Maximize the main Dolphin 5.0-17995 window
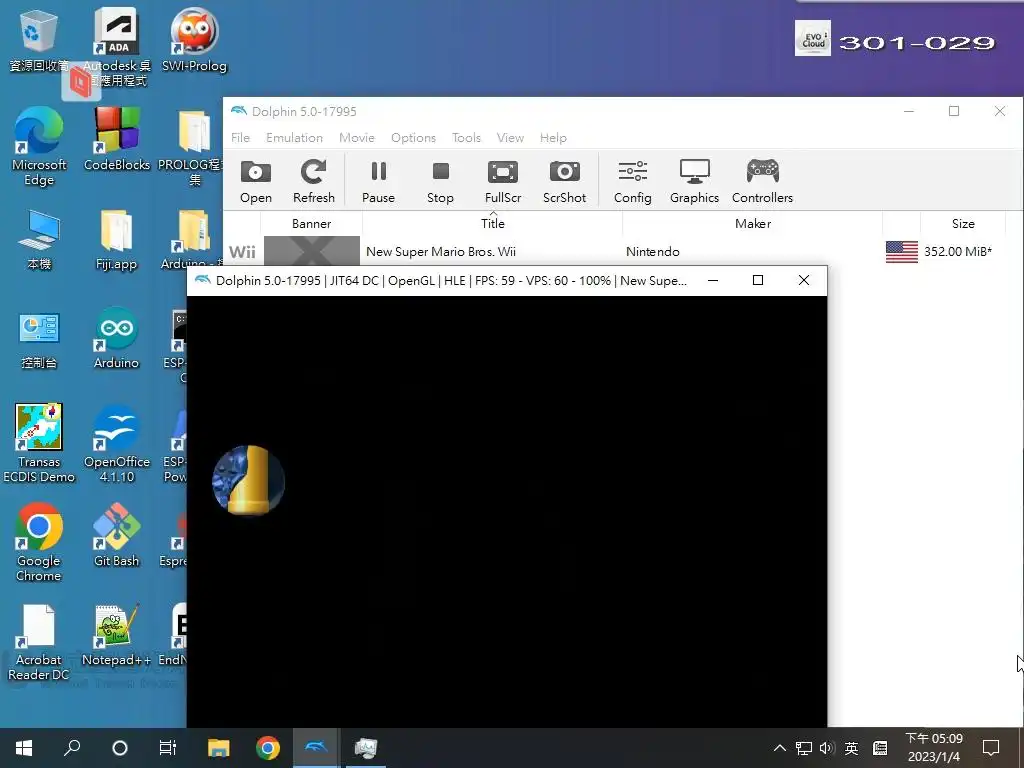 954,111
